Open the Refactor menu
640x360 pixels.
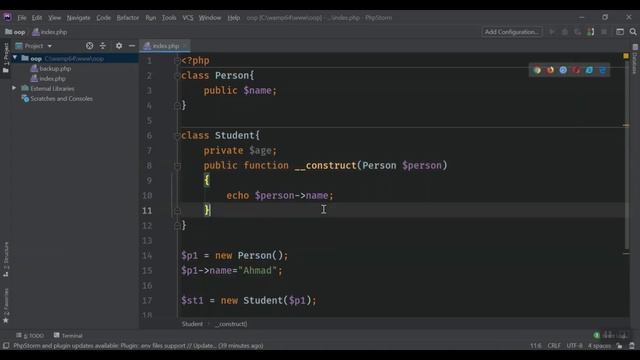click(x=128, y=18)
